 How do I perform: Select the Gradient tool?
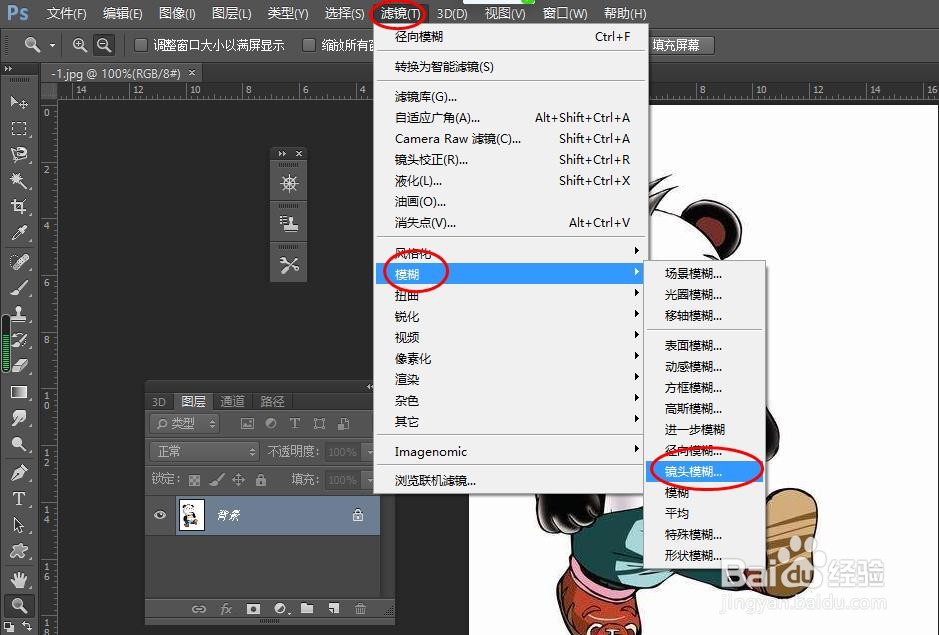click(19, 392)
